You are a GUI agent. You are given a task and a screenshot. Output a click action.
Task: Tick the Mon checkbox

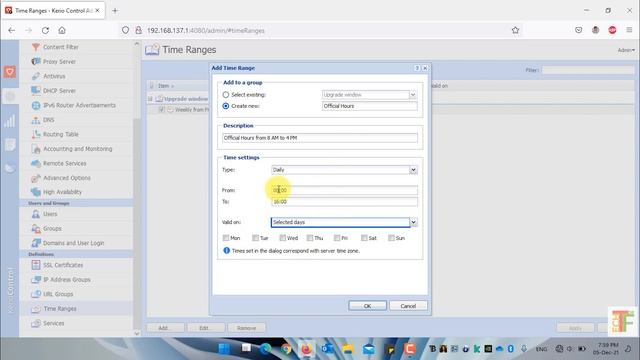226,238
